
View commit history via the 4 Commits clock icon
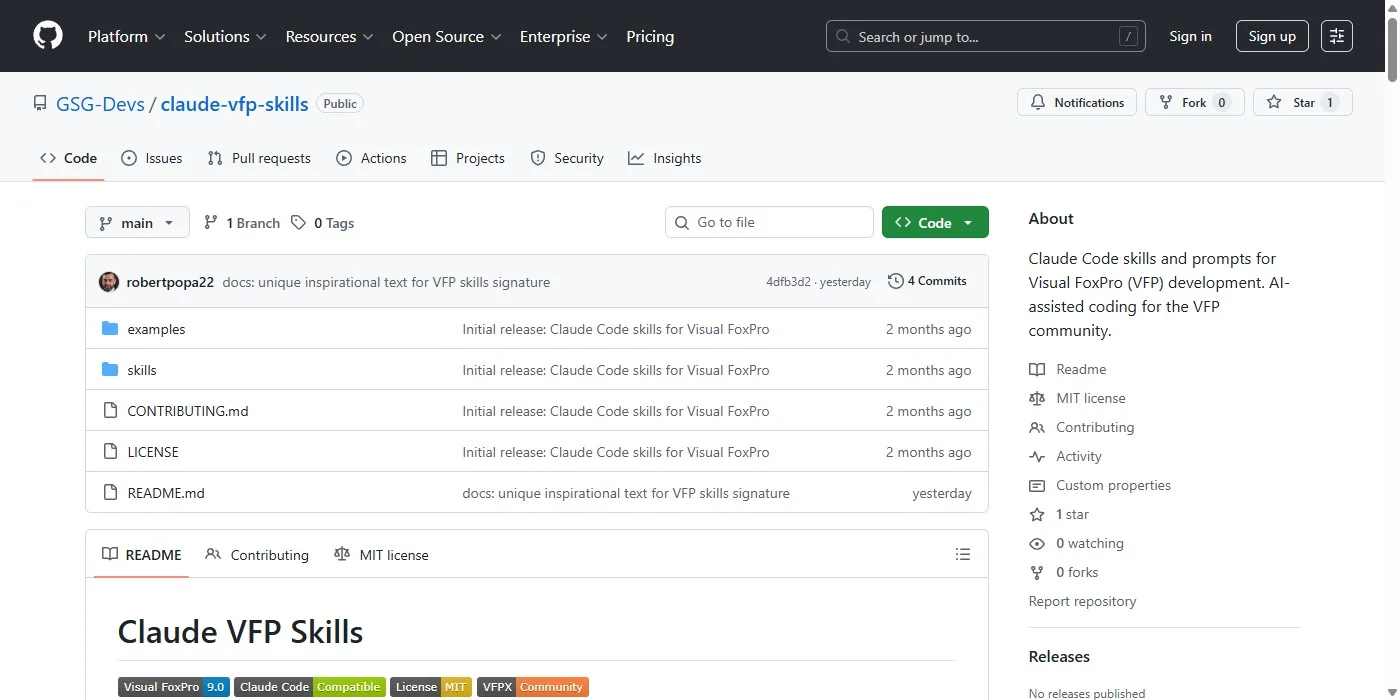[894, 281]
